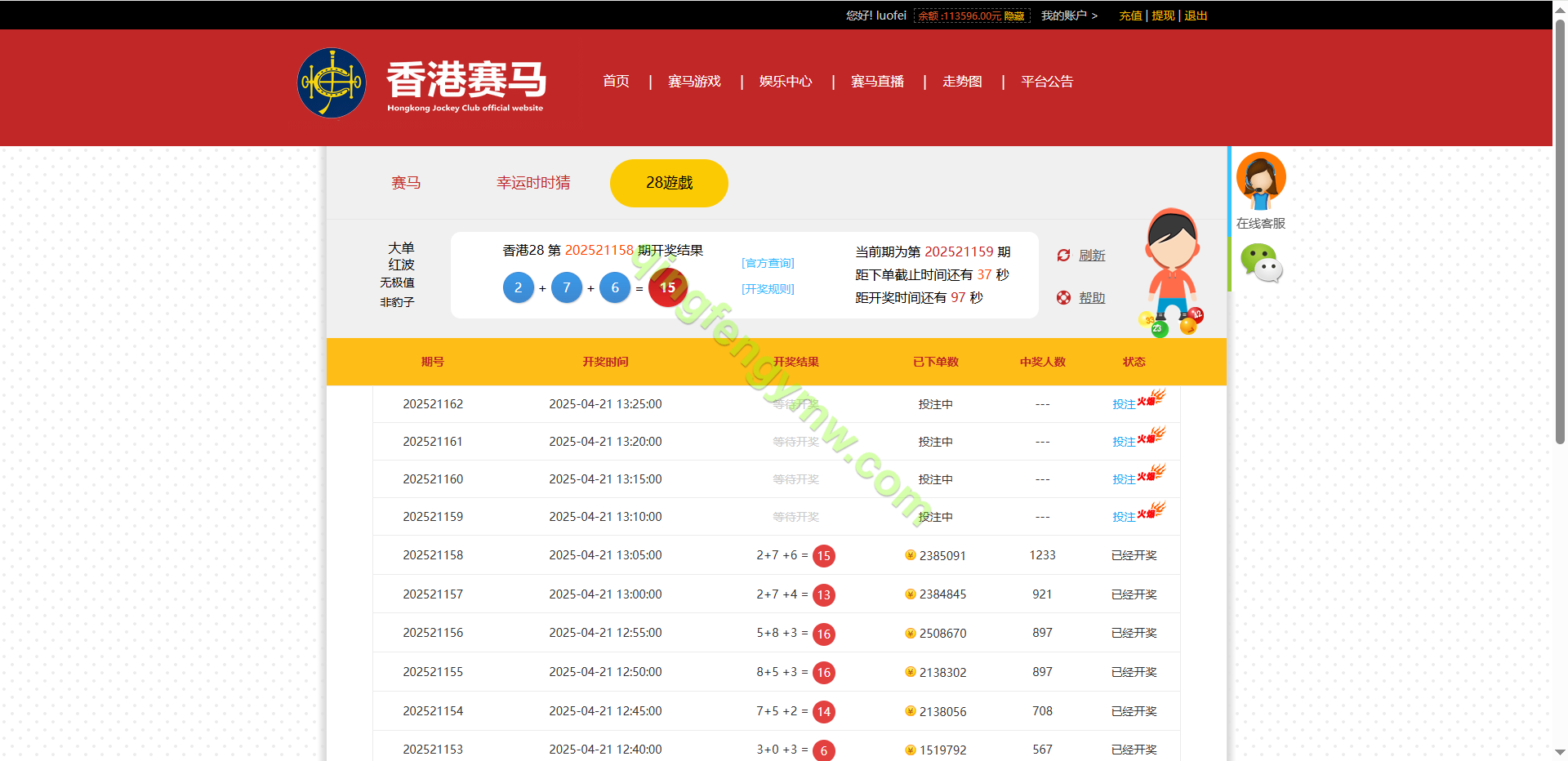Expand the 我的账户 account menu

[1069, 16]
